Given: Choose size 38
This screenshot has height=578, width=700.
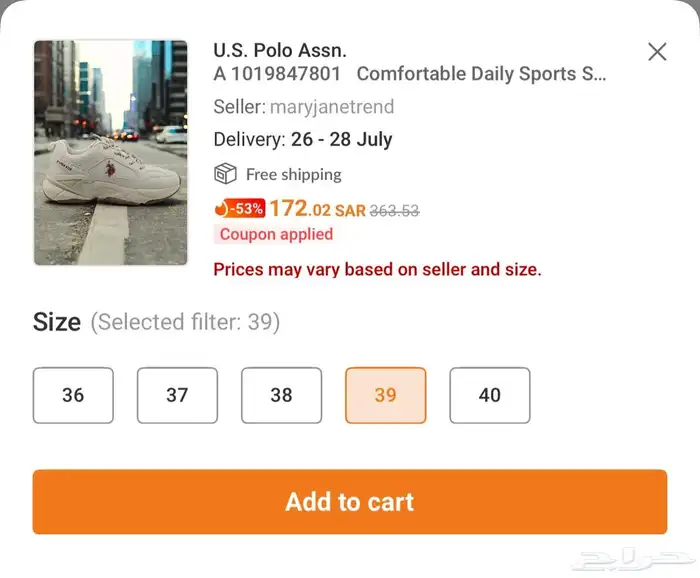Looking at the screenshot, I should tap(281, 395).
